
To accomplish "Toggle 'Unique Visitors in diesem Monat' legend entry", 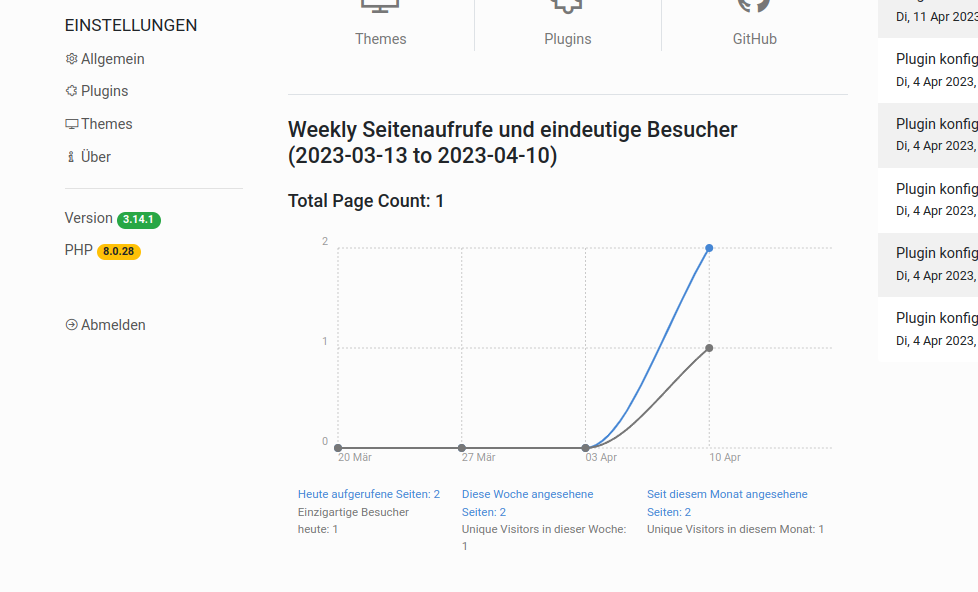I will (735, 529).
